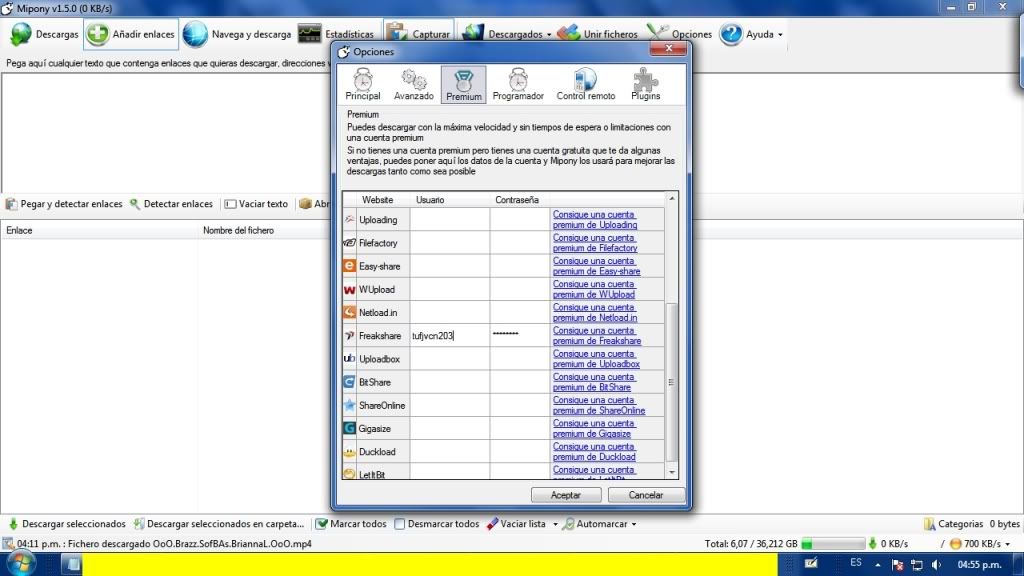Open the Control remoto tab
This screenshot has height=576, width=1024.
coord(586,84)
